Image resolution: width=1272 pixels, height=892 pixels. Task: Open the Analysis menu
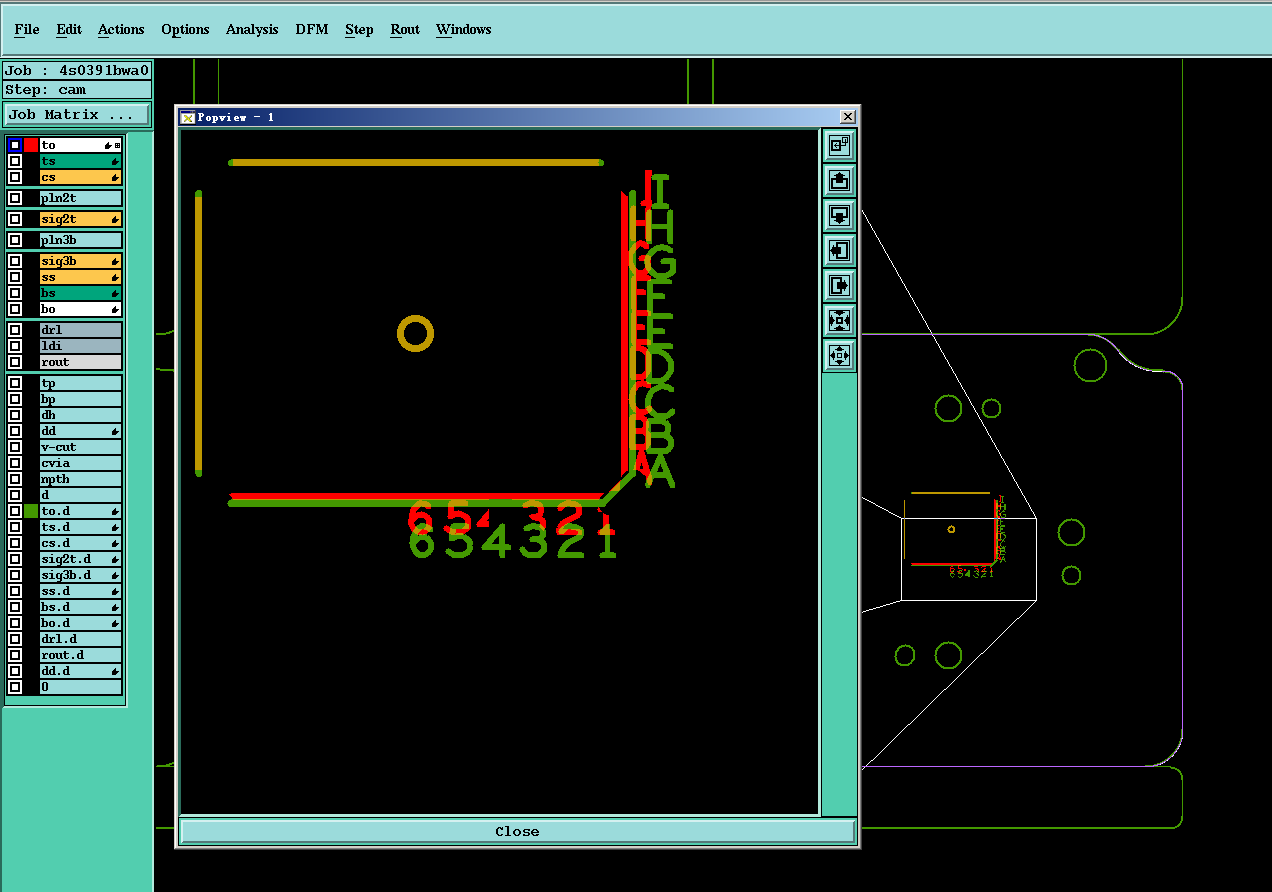(252, 29)
